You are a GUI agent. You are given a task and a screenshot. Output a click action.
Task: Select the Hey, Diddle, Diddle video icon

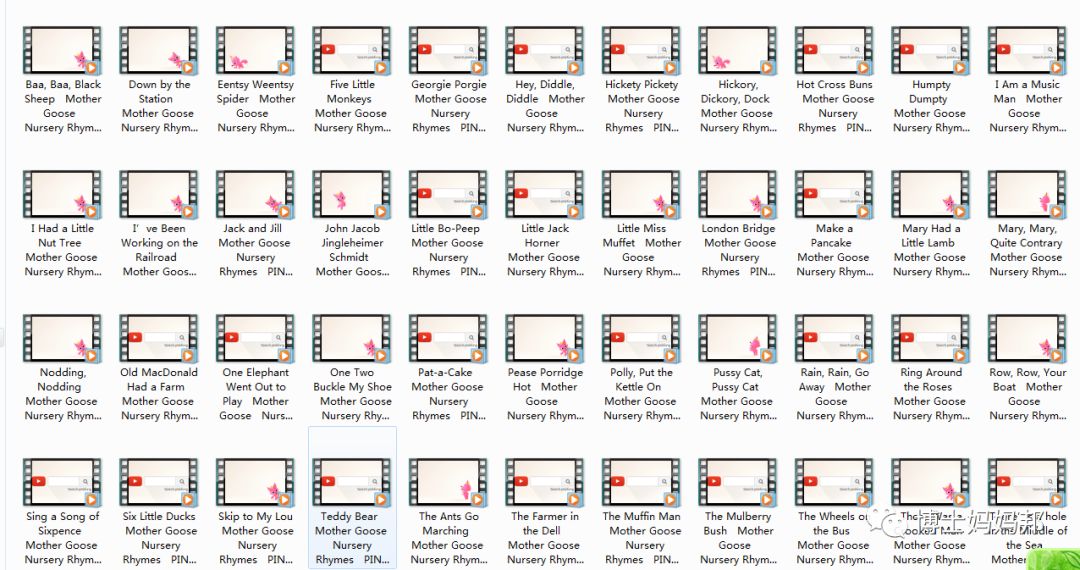[544, 50]
